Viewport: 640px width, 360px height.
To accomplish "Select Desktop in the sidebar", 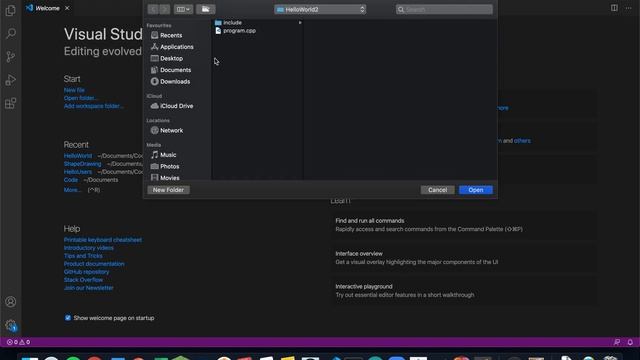I will (x=171, y=58).
